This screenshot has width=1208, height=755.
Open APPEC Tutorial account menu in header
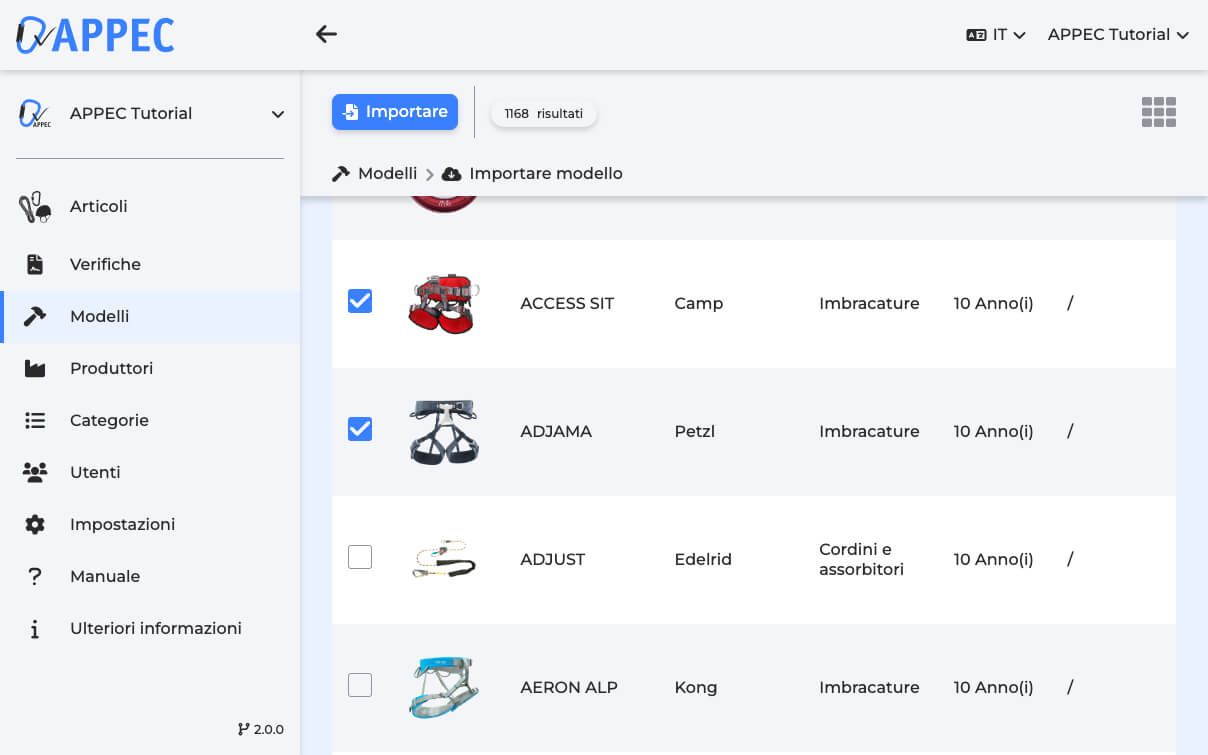[1117, 35]
